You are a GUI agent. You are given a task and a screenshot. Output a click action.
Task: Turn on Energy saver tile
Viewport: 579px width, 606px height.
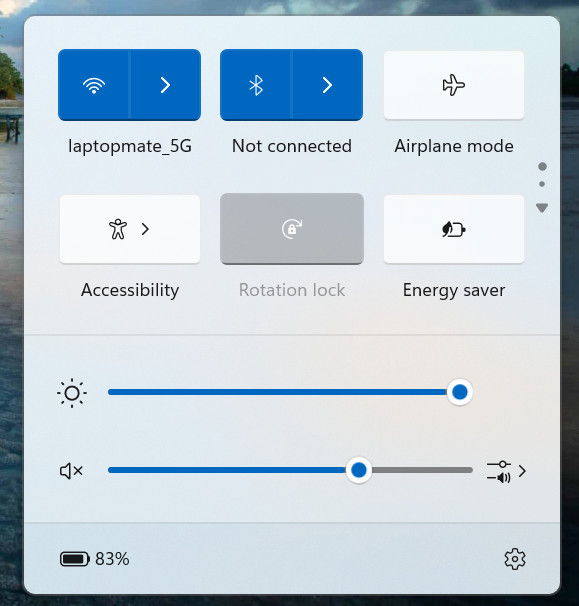[x=454, y=229]
